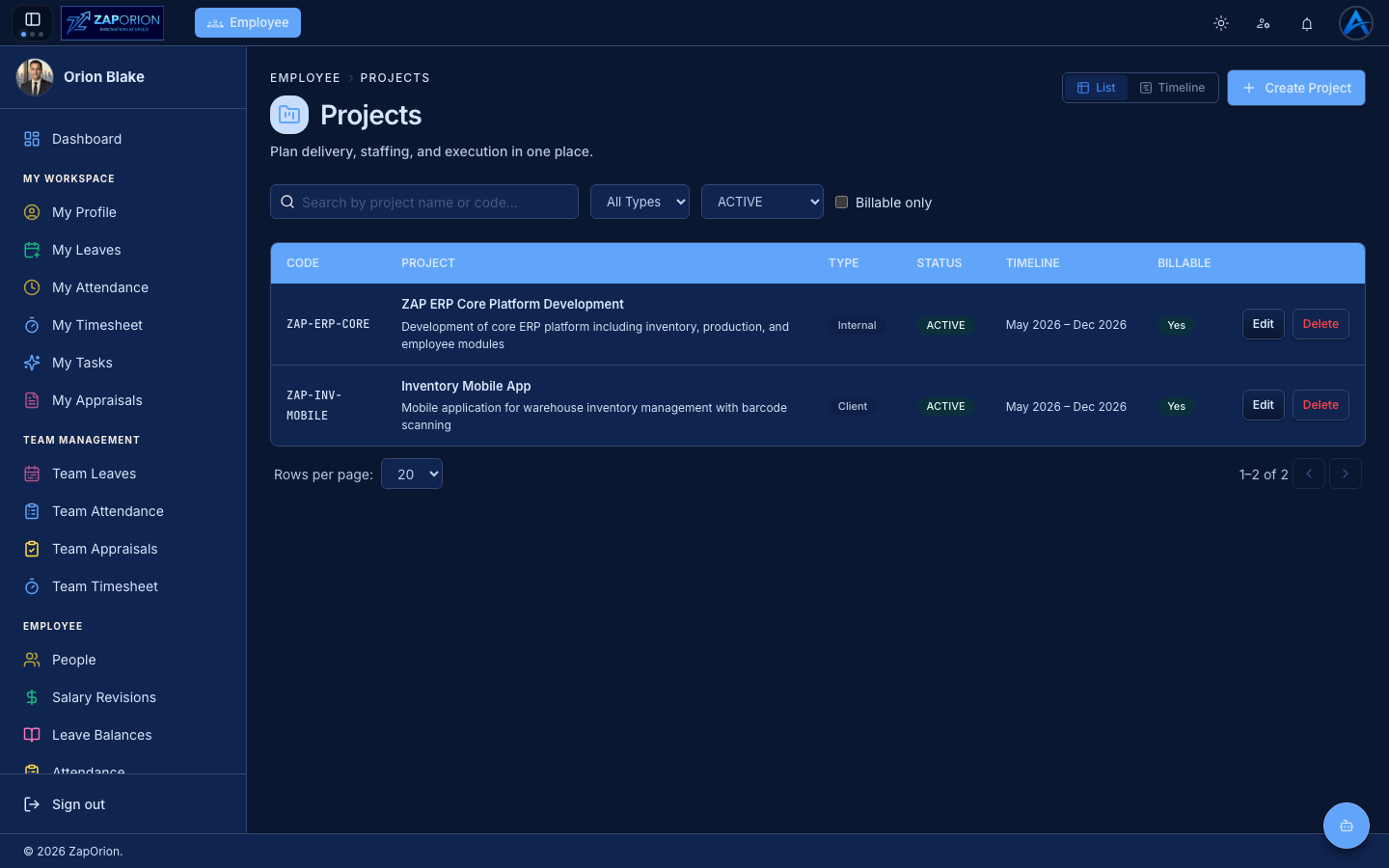Open the Employee module selector
Screen dimensions: 1389x868
point(248,22)
